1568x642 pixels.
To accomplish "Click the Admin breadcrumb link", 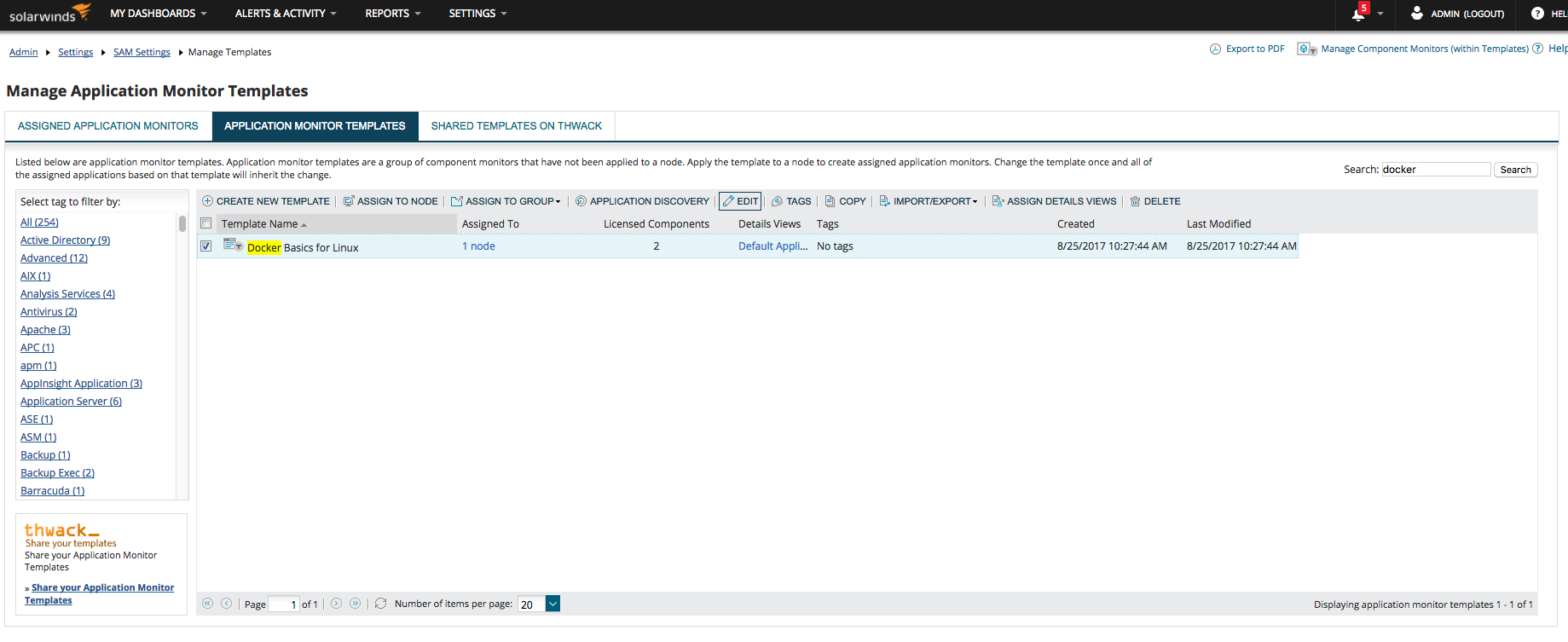I will [24, 52].
